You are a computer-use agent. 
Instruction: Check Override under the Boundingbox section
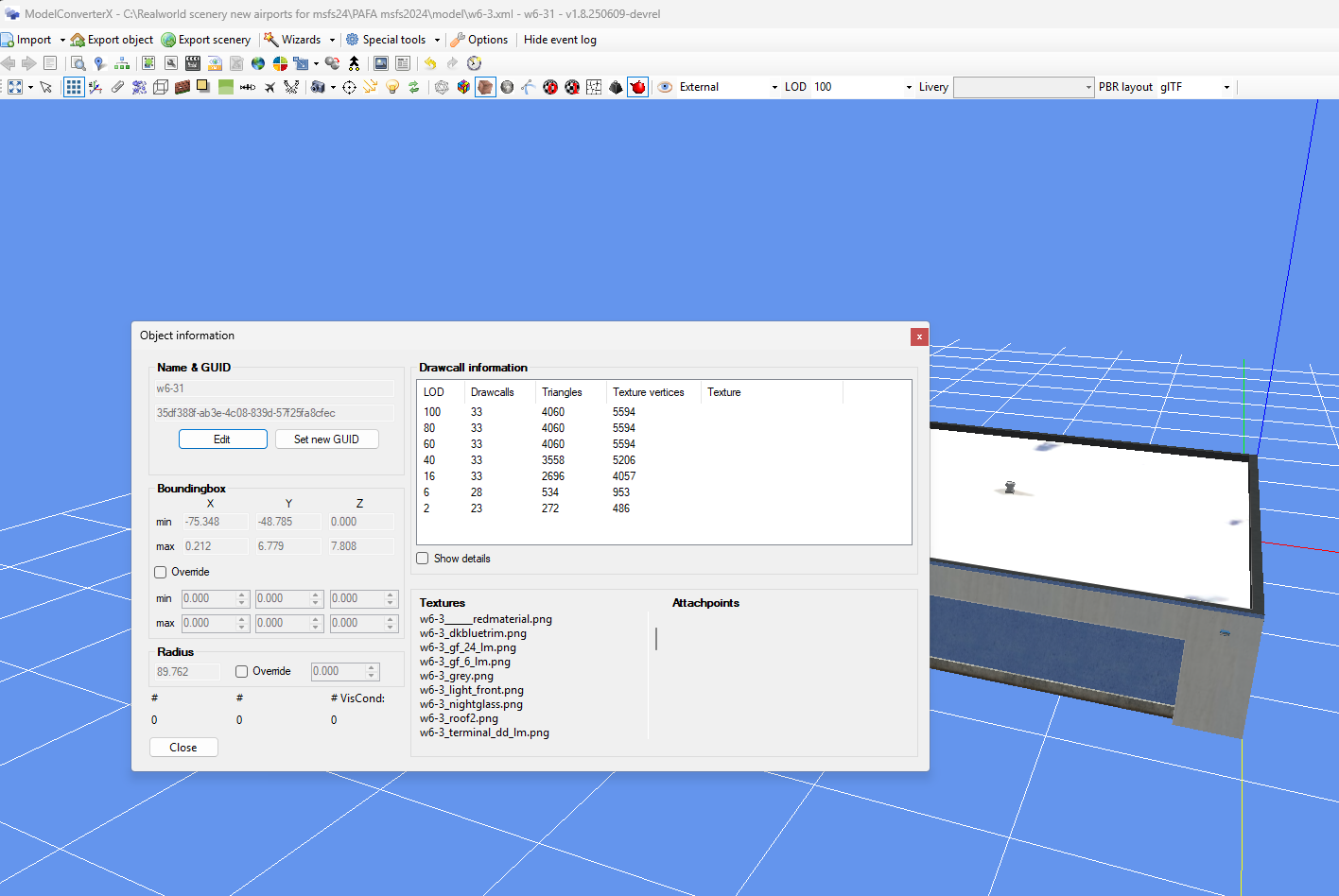[x=159, y=572]
